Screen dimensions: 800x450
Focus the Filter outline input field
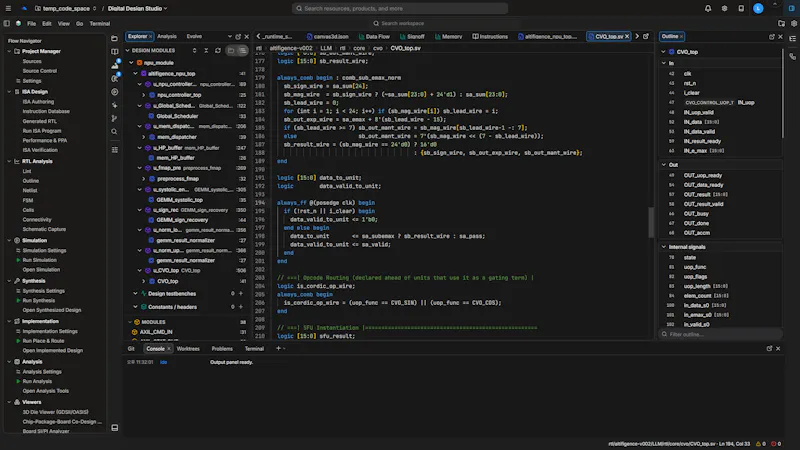coord(721,334)
